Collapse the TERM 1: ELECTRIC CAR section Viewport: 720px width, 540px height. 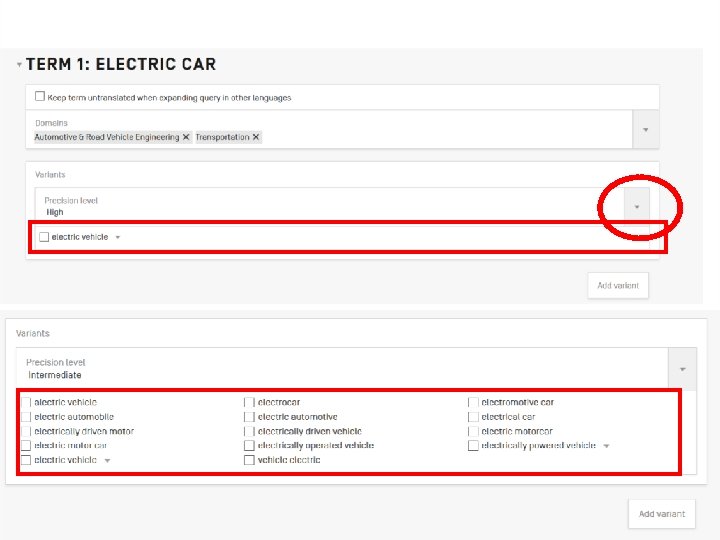[x=19, y=64]
